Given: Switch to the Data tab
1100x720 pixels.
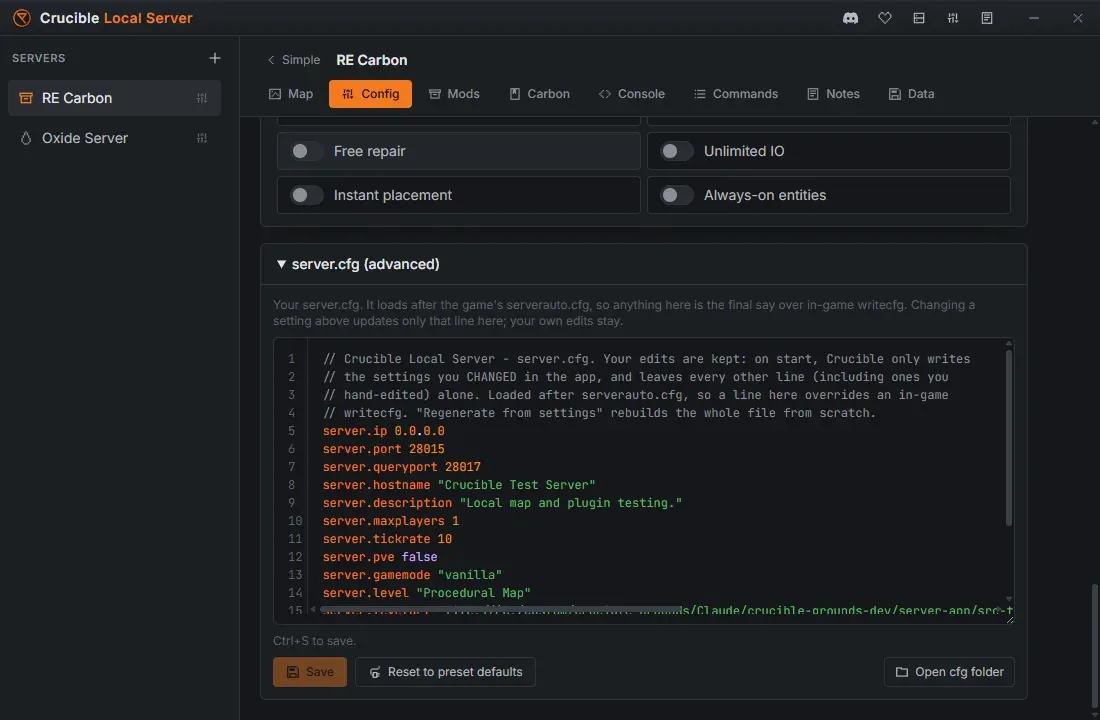Looking at the screenshot, I should click(911, 94).
